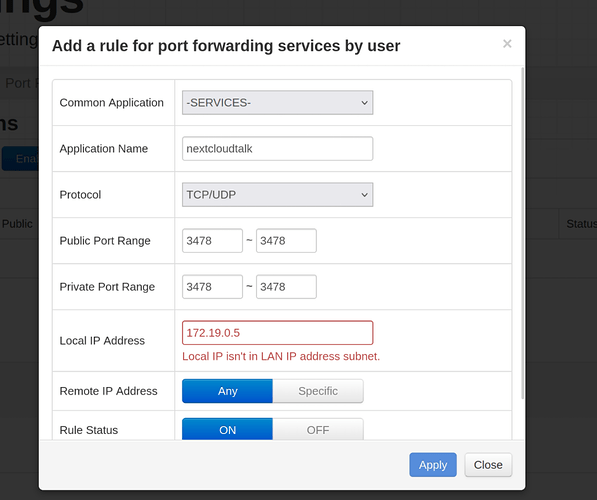This screenshot has width=597, height=500.
Task: Click the Close button in dialog footer
Action: (x=488, y=465)
